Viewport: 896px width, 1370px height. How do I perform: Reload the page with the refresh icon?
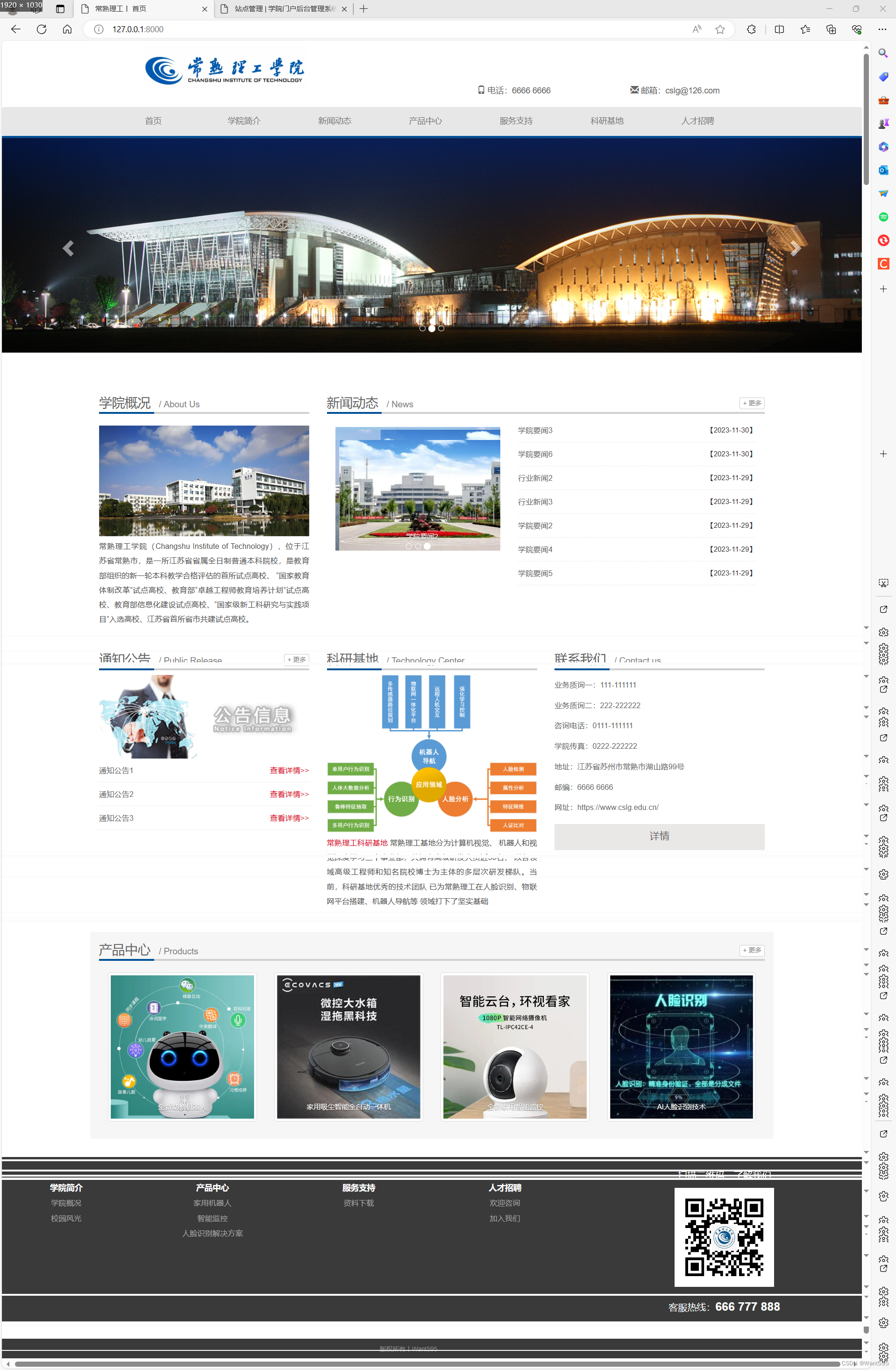[42, 29]
